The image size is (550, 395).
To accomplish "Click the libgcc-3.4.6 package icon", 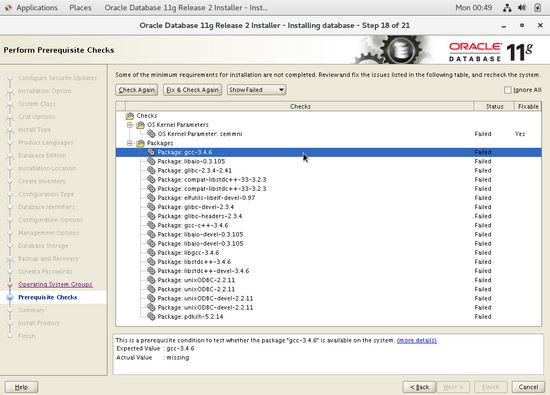I will [151, 253].
